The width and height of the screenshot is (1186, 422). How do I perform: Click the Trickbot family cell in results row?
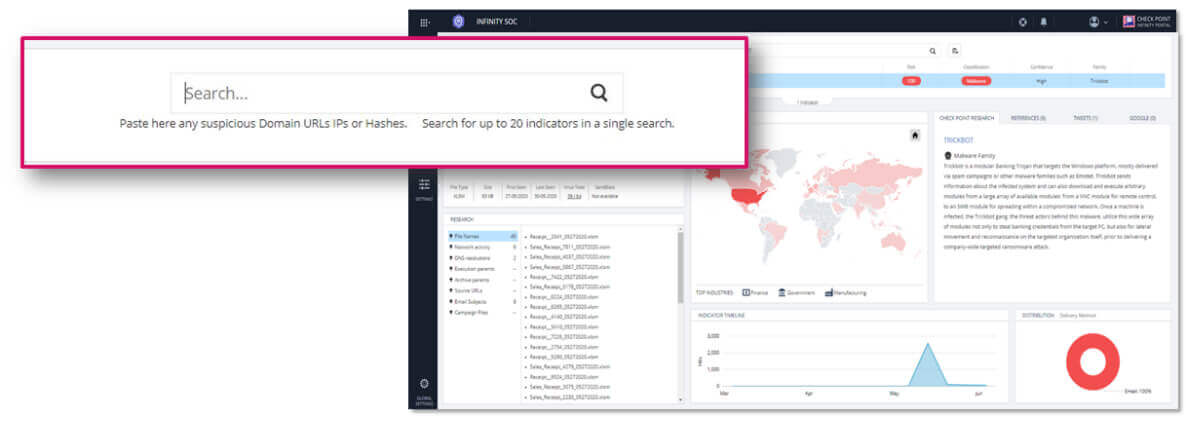point(1099,81)
